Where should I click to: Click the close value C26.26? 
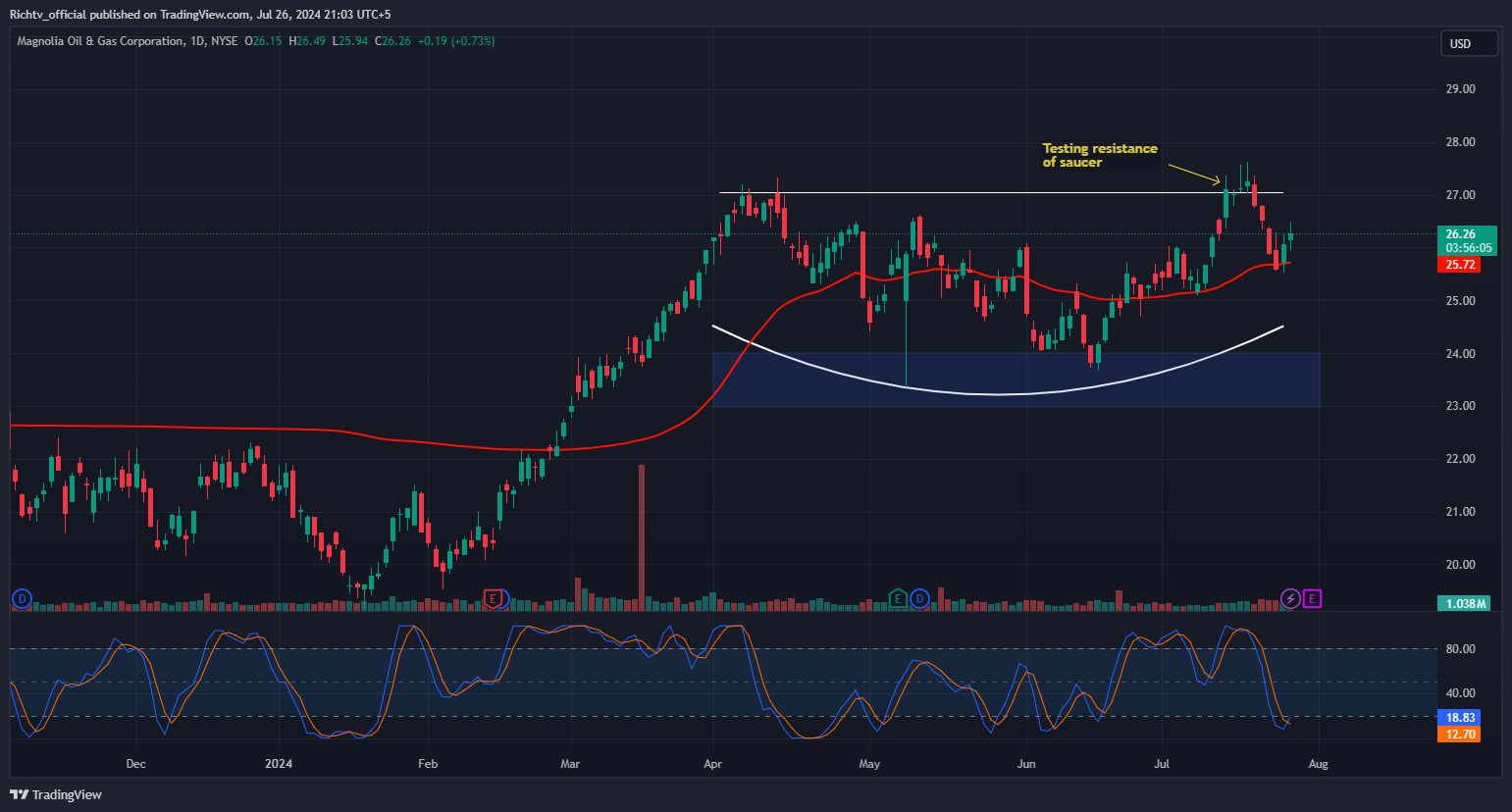click(x=392, y=41)
